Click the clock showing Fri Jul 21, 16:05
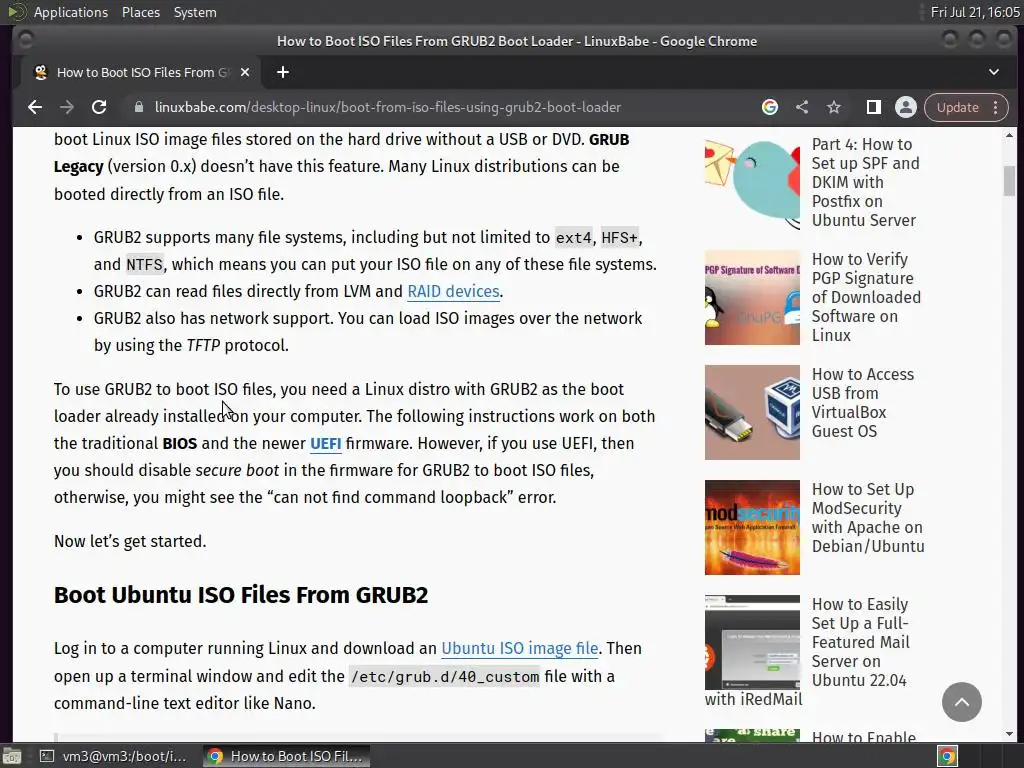This screenshot has width=1024, height=768. coord(975,12)
